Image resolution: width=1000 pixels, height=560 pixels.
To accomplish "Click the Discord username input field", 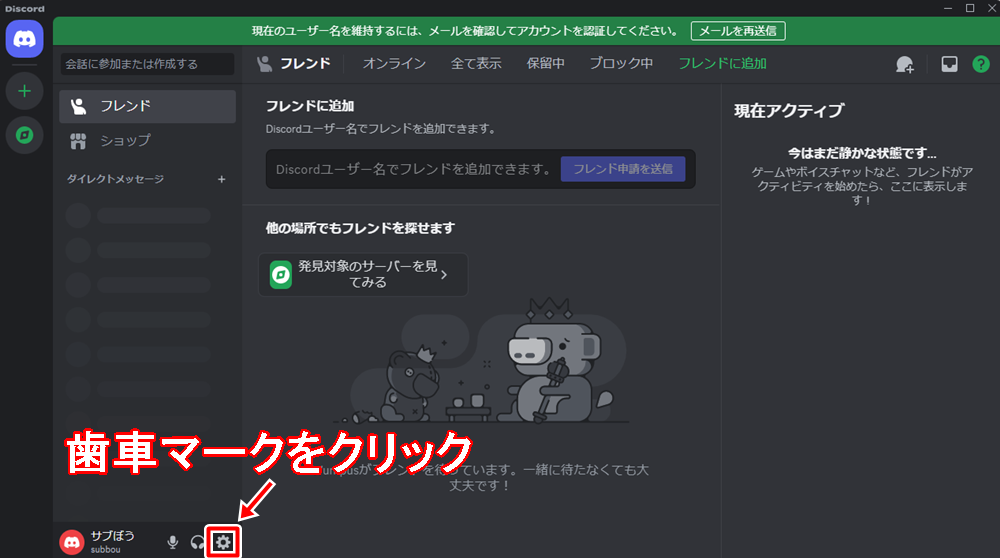I will click(x=412, y=169).
